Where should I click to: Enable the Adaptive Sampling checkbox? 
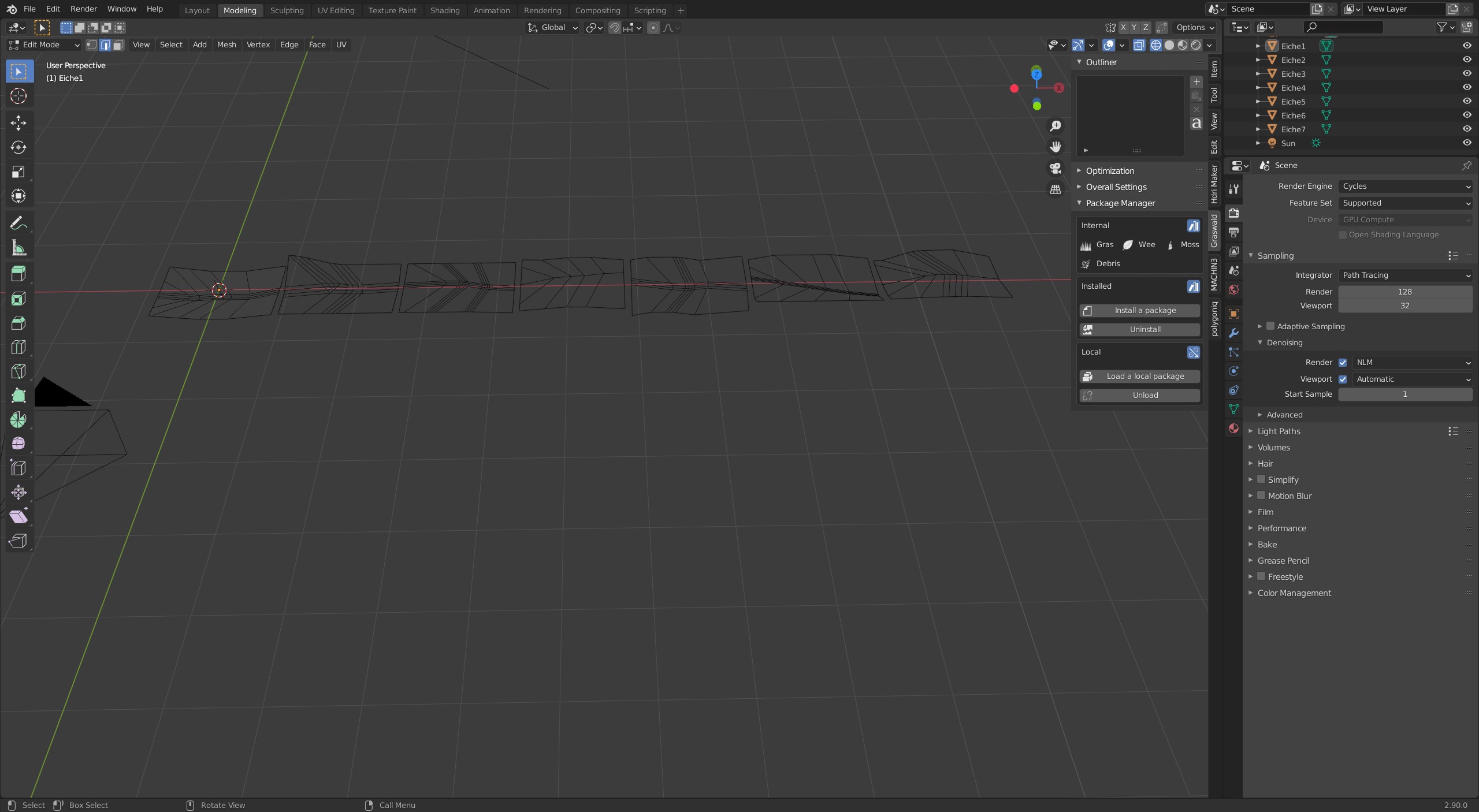[x=1270, y=326]
